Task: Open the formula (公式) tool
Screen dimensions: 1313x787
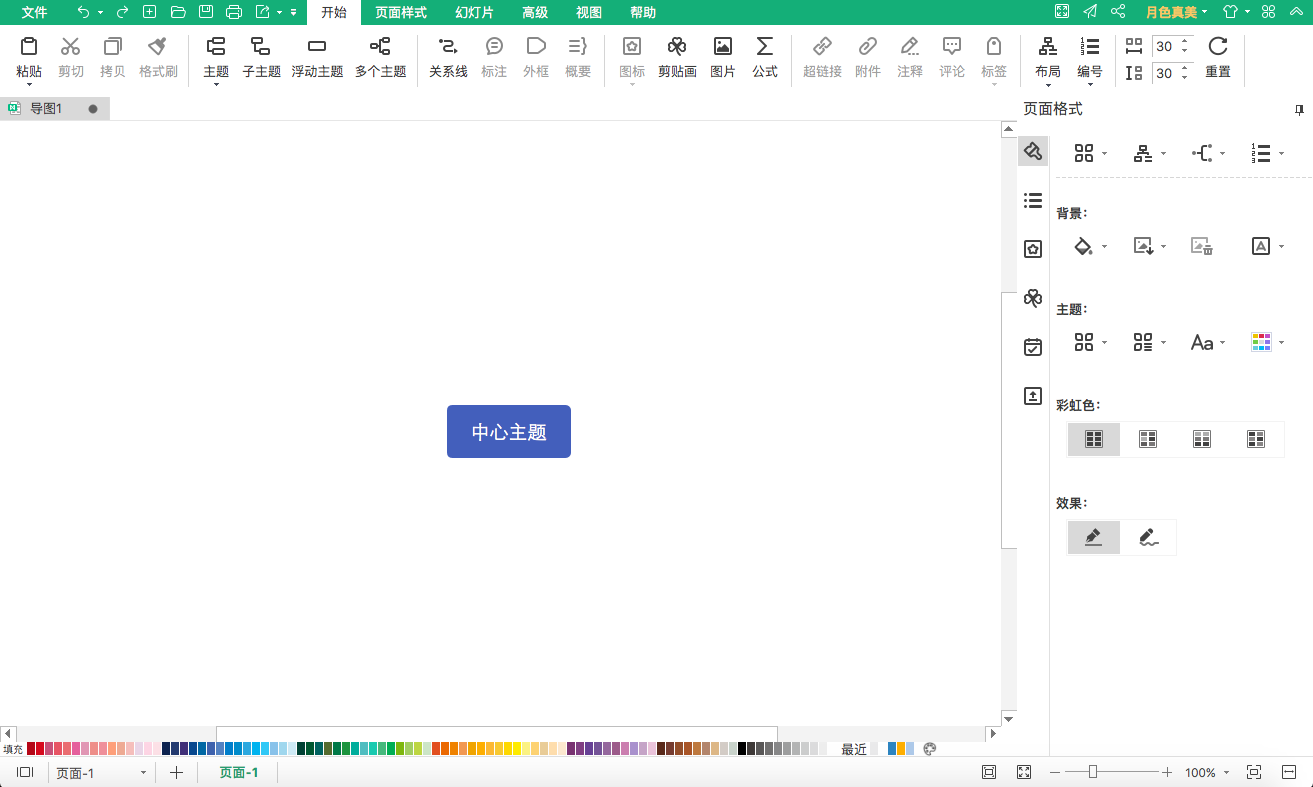Action: (x=764, y=47)
